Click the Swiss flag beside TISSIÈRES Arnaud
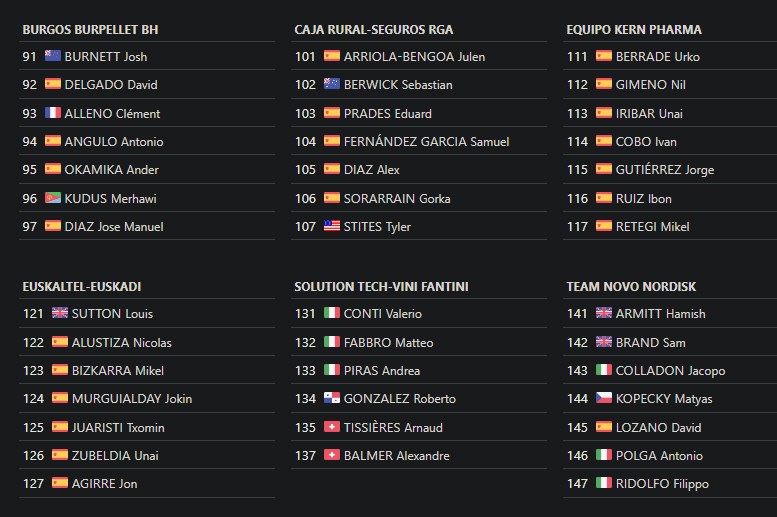 coord(332,427)
